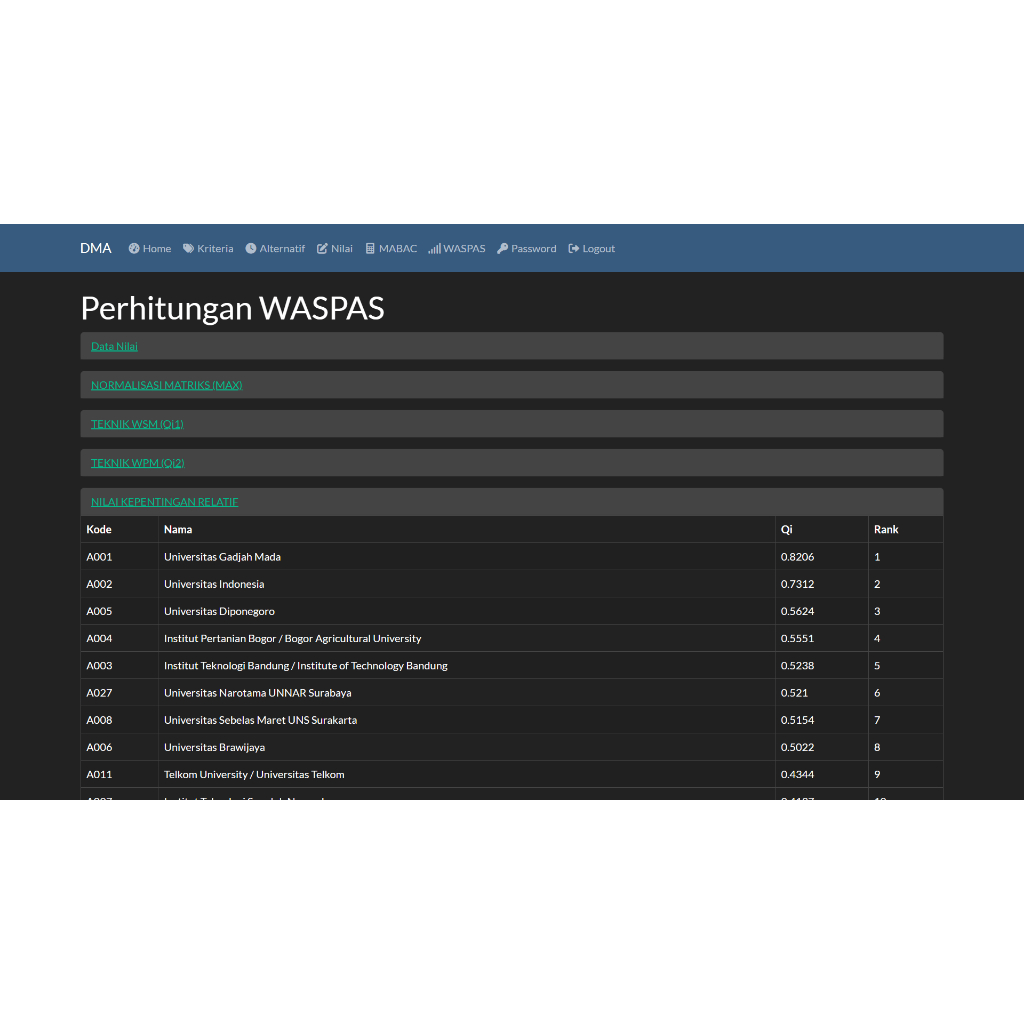Click the Qi value 0.5154
This screenshot has width=1024, height=1024.
coord(797,720)
